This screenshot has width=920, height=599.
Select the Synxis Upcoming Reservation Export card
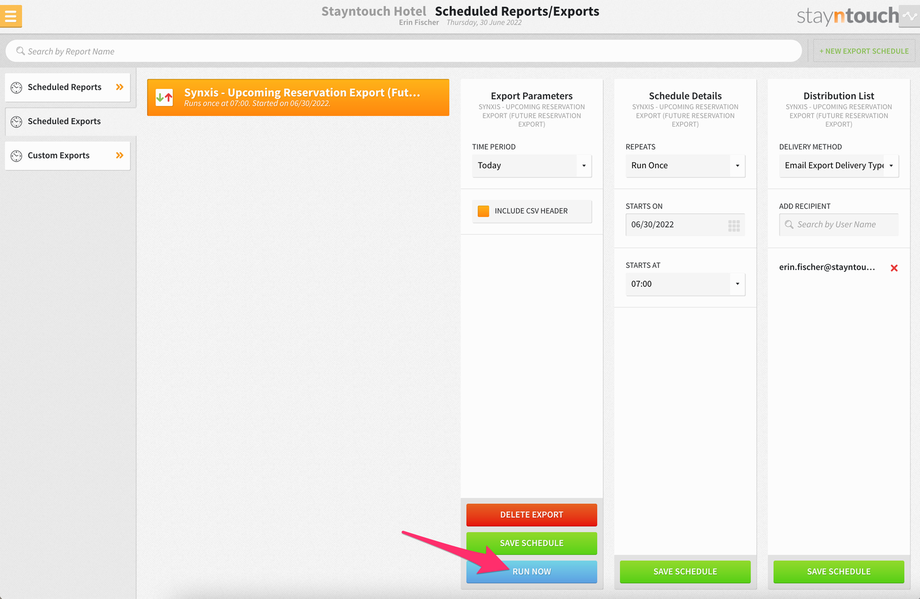point(298,97)
